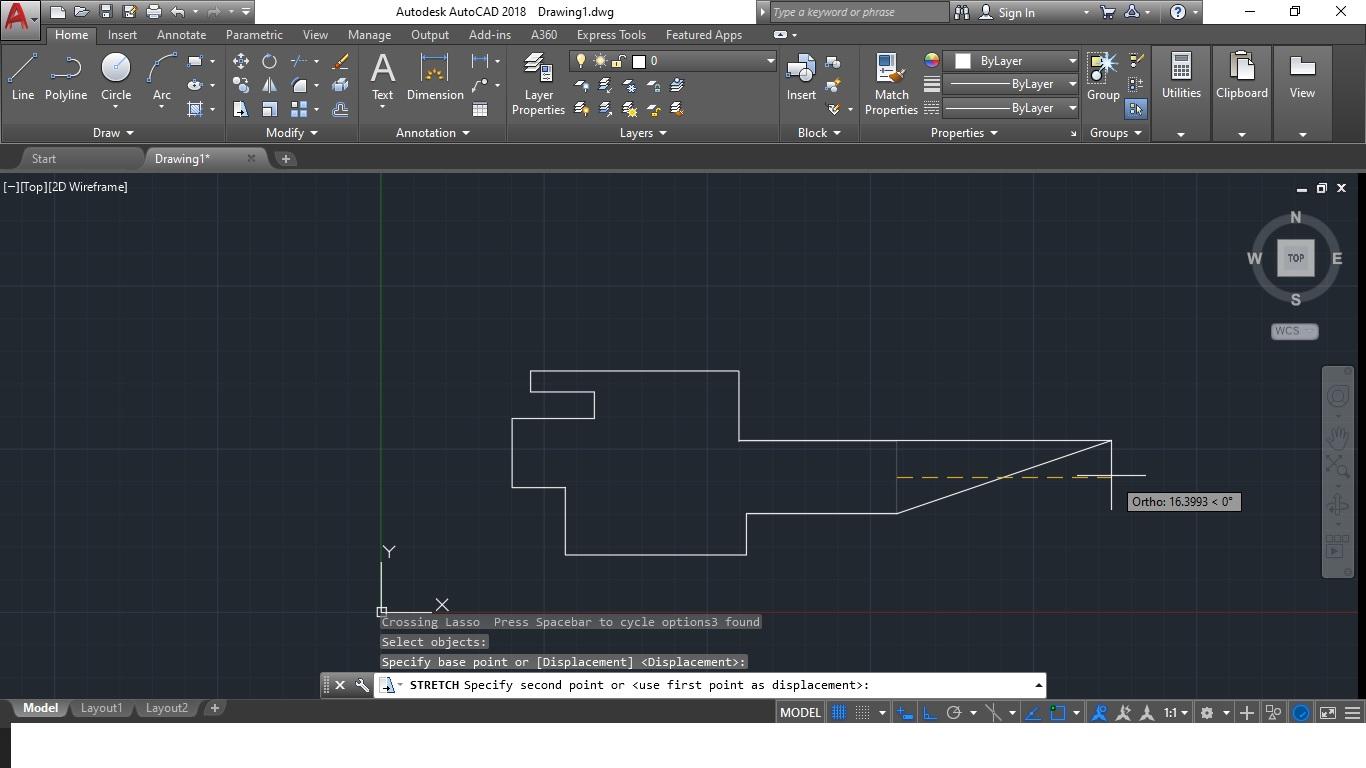Click the Erase tool icon

340,61
